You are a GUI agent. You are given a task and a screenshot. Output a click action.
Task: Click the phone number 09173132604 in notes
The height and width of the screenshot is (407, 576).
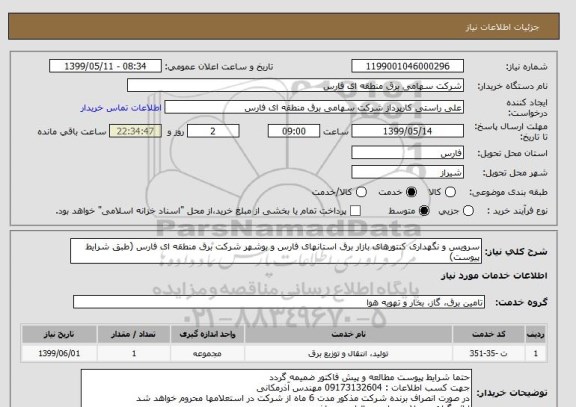353,388
